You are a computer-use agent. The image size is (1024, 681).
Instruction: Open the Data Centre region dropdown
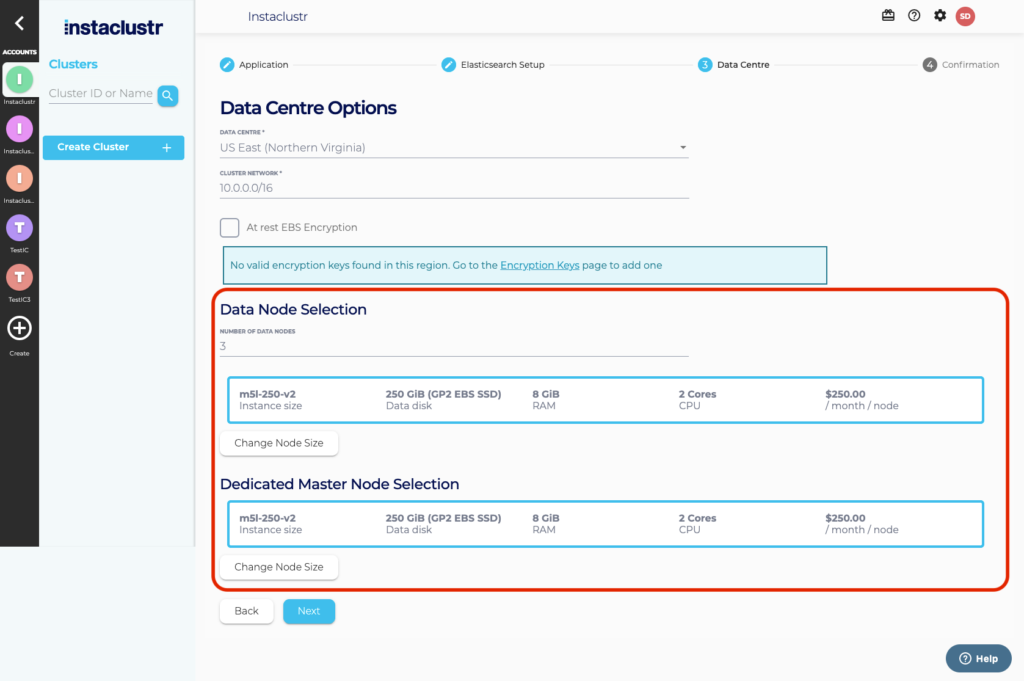click(x=683, y=146)
